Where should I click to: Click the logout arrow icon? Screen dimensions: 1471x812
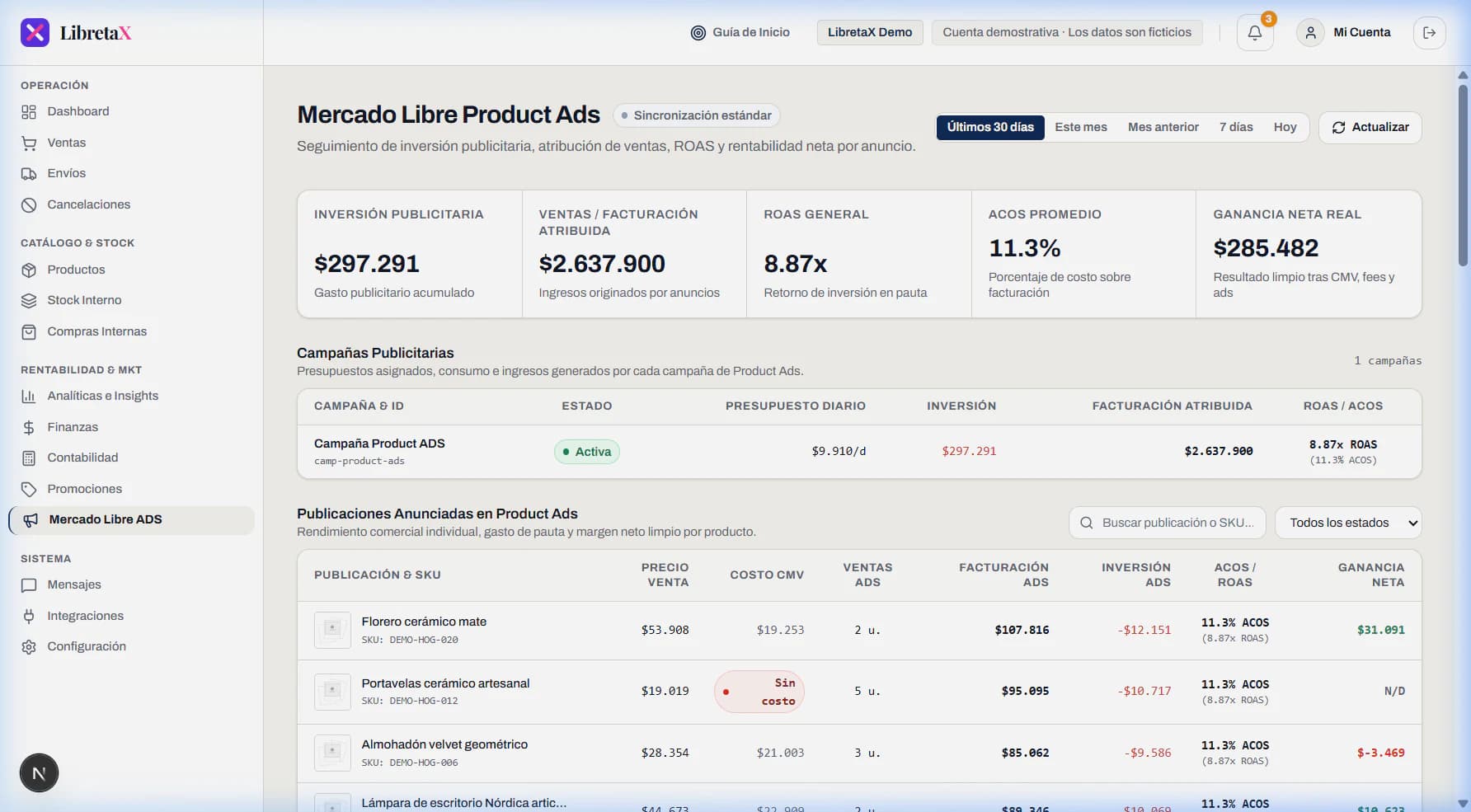click(1430, 33)
